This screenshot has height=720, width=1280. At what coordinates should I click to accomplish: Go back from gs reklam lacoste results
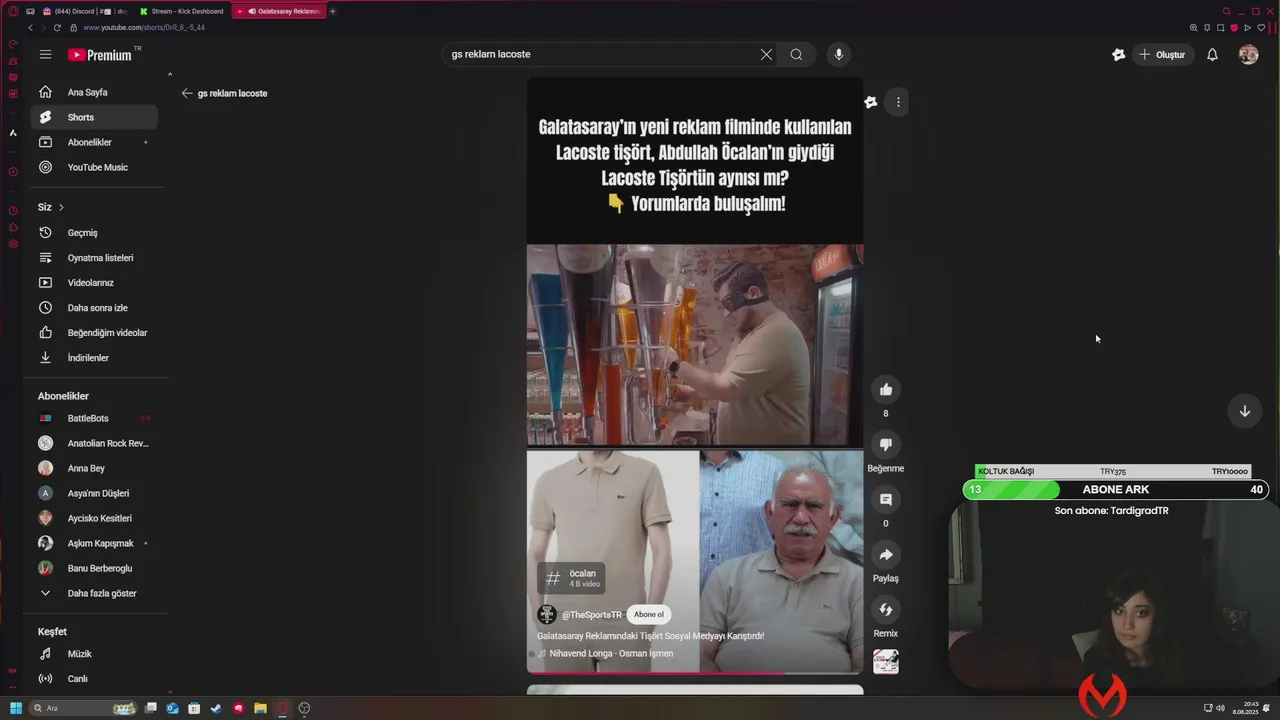point(187,93)
